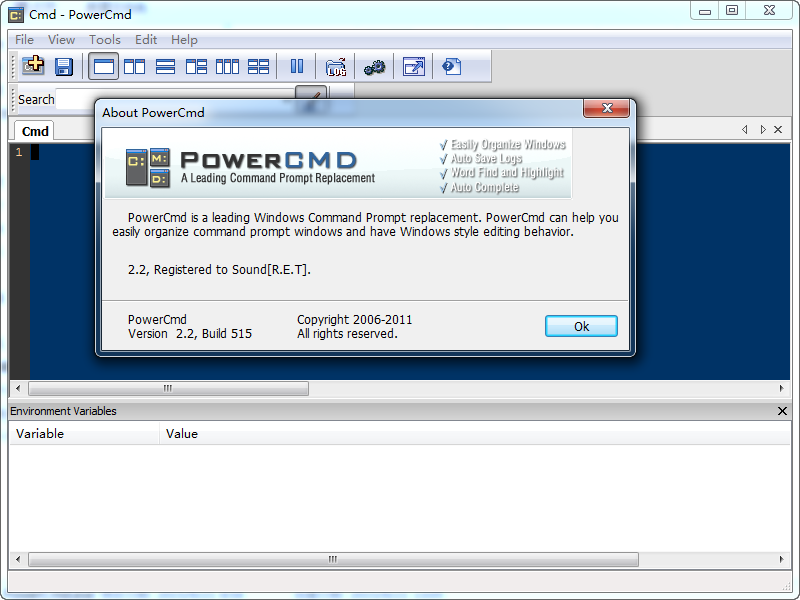Viewport: 800px width, 600px height.
Task: Click Environment Variables scrollbar right arrow
Action: coord(782,559)
